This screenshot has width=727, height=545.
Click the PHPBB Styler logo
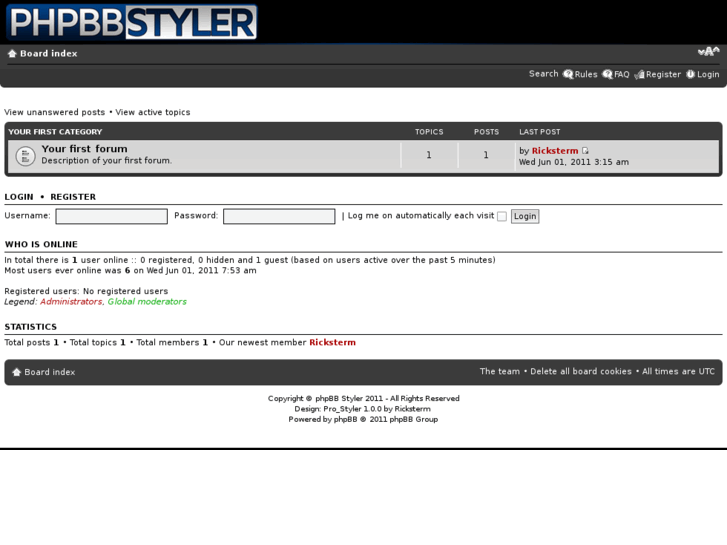[132, 22]
